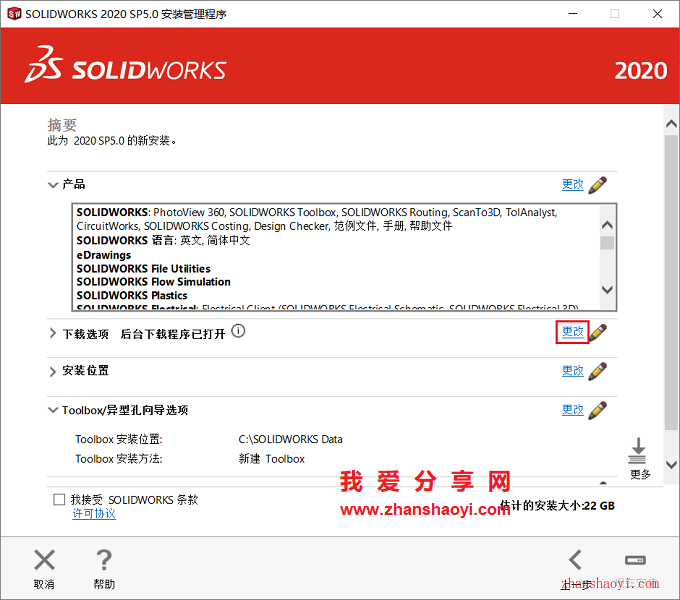Click the 取消 X icon
Screen dimensions: 680x600
point(44,560)
